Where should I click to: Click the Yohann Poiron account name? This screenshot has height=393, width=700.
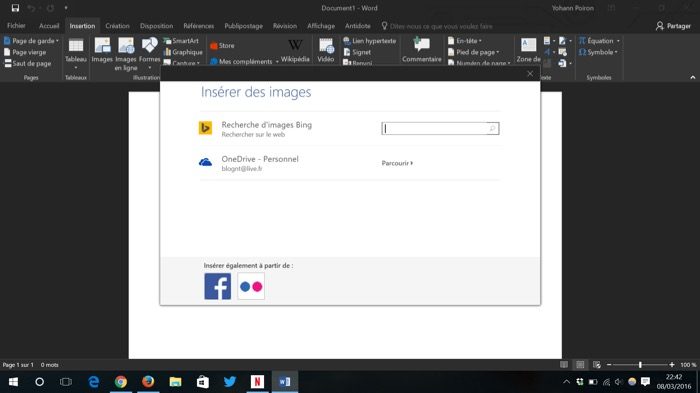(x=572, y=8)
